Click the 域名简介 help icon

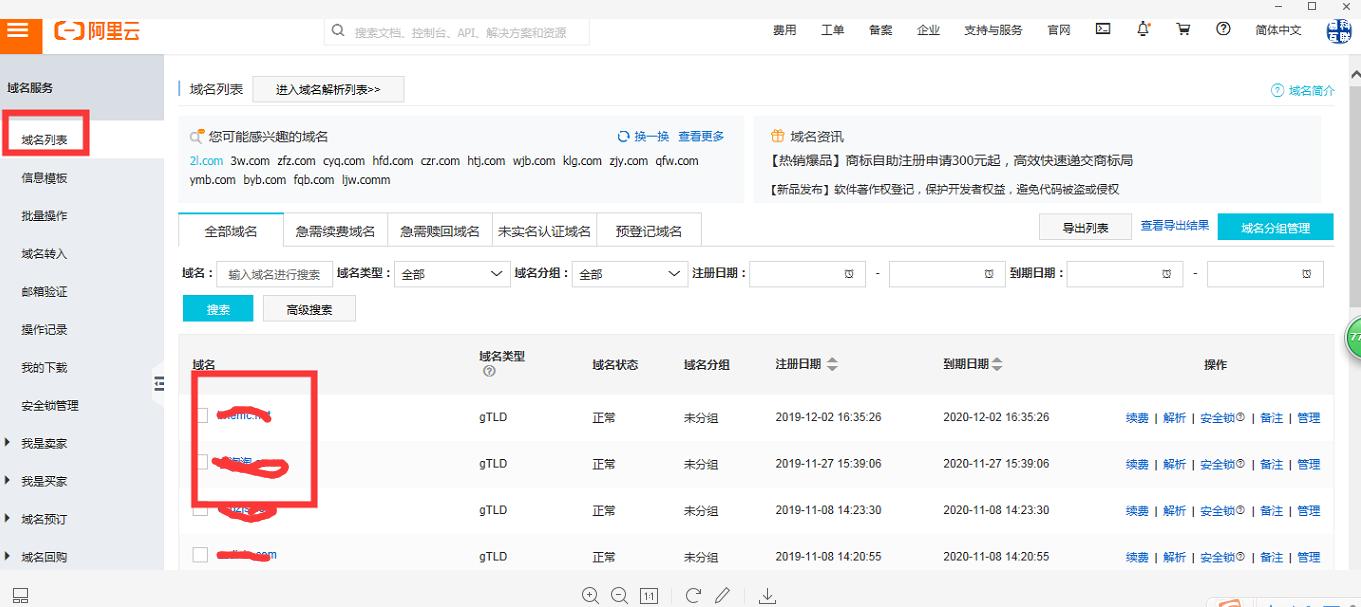[1277, 91]
